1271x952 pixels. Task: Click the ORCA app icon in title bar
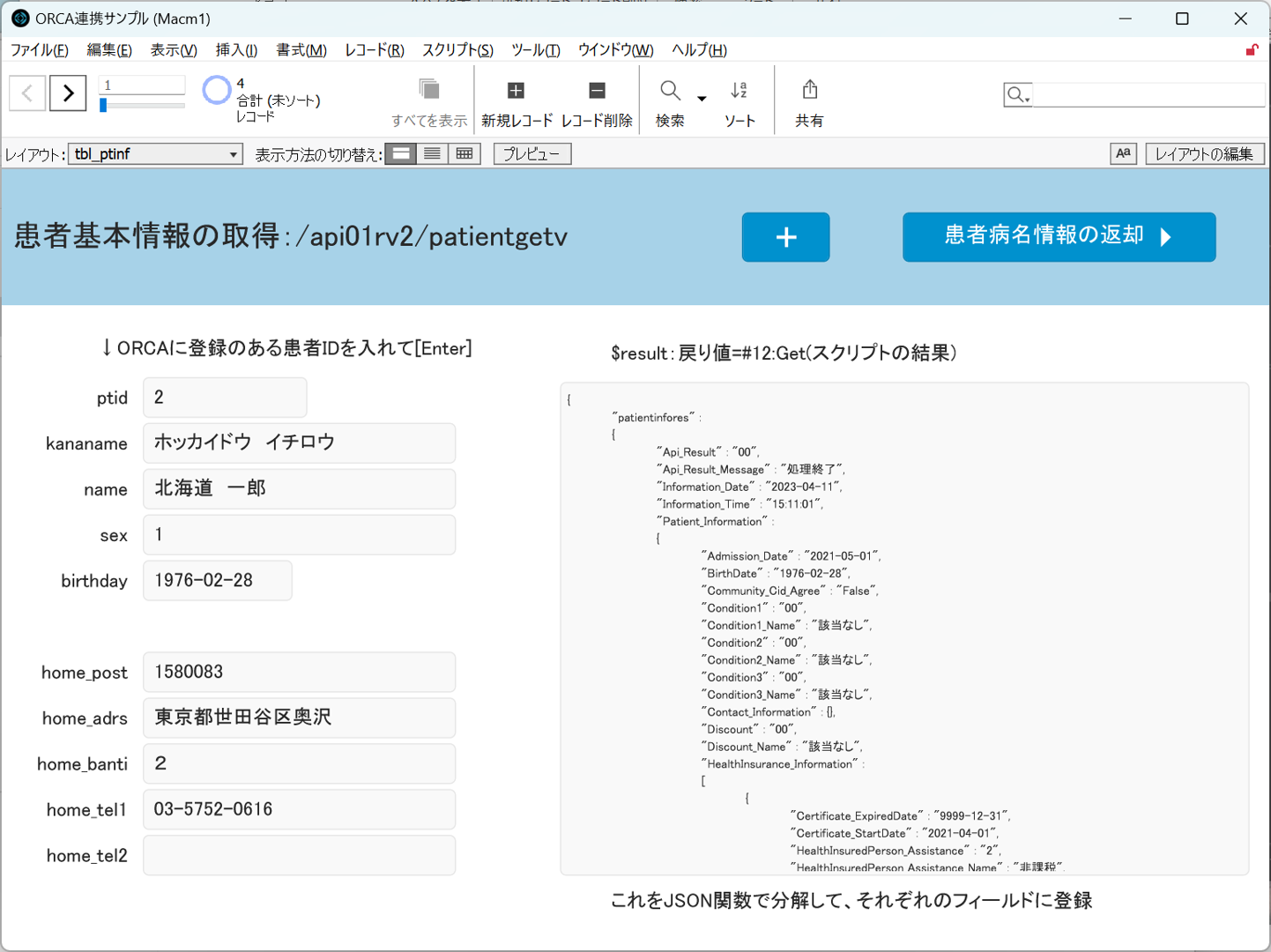pos(19,19)
